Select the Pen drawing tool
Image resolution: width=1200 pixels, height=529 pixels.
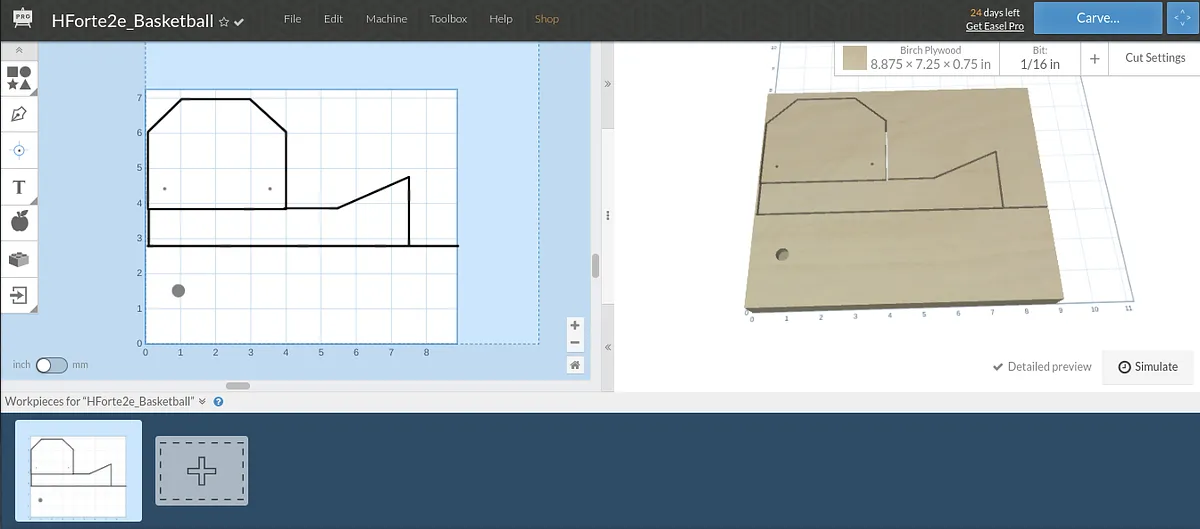pyautogui.click(x=18, y=114)
